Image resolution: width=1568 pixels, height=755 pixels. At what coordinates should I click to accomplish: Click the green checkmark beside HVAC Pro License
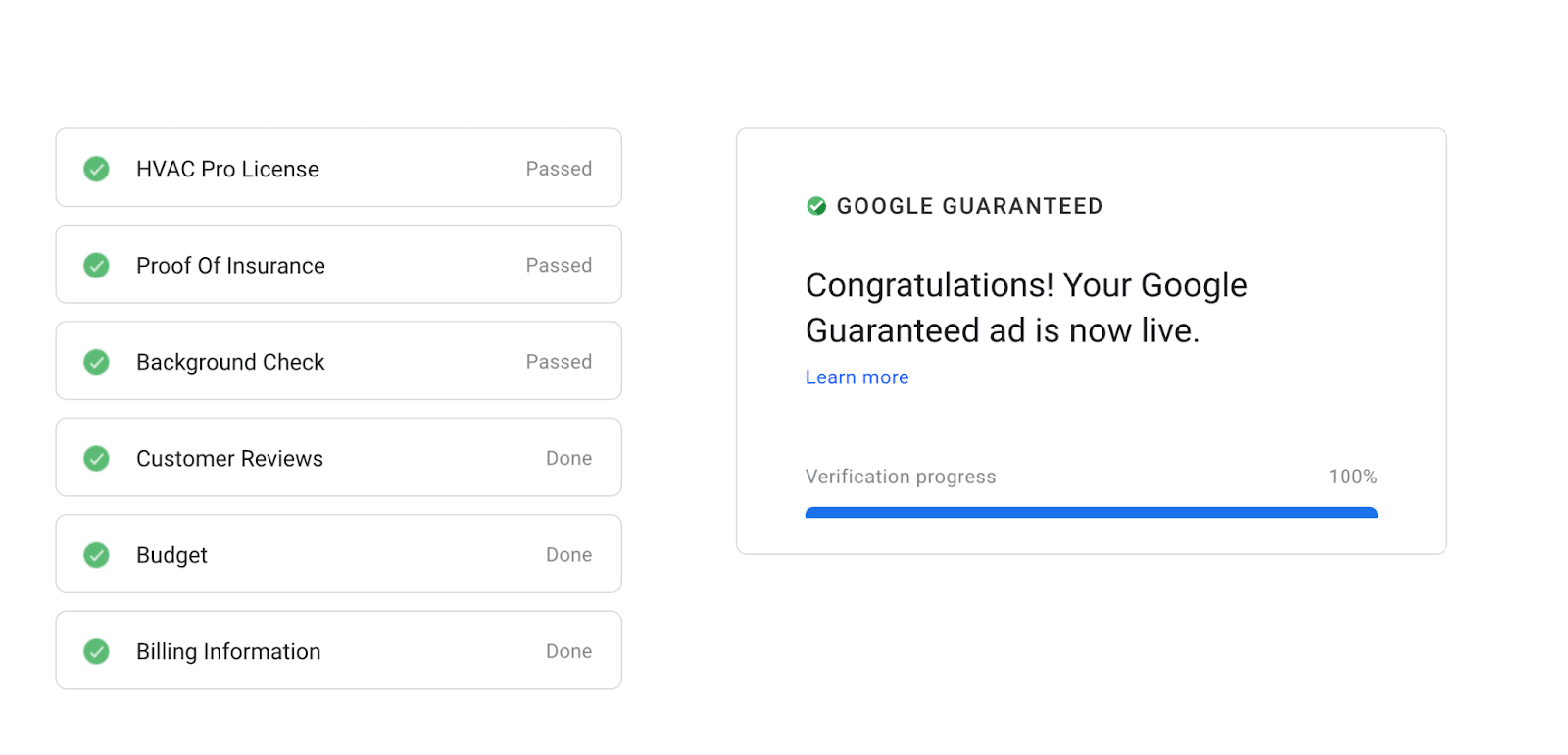96,168
